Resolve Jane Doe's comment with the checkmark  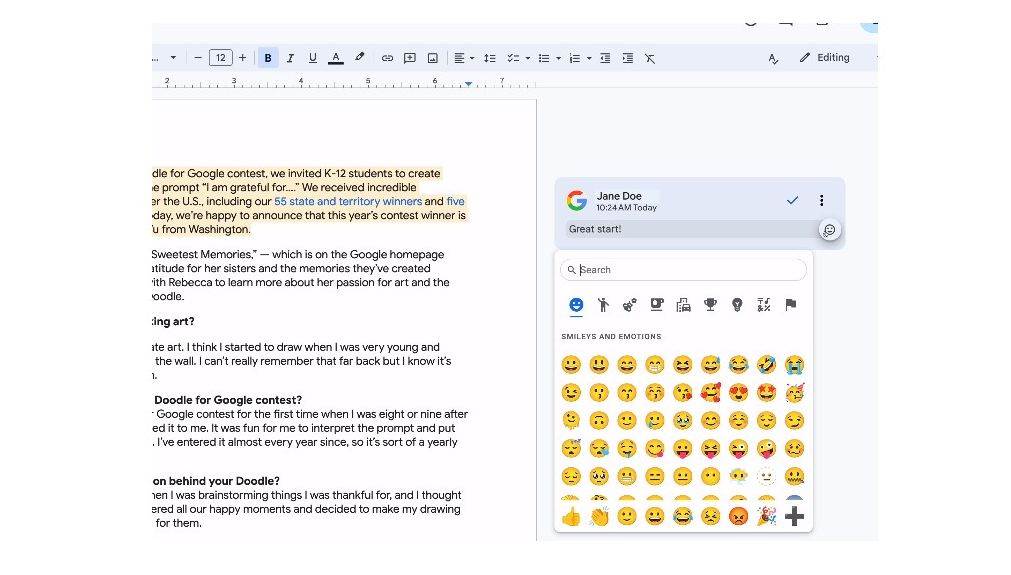point(792,200)
